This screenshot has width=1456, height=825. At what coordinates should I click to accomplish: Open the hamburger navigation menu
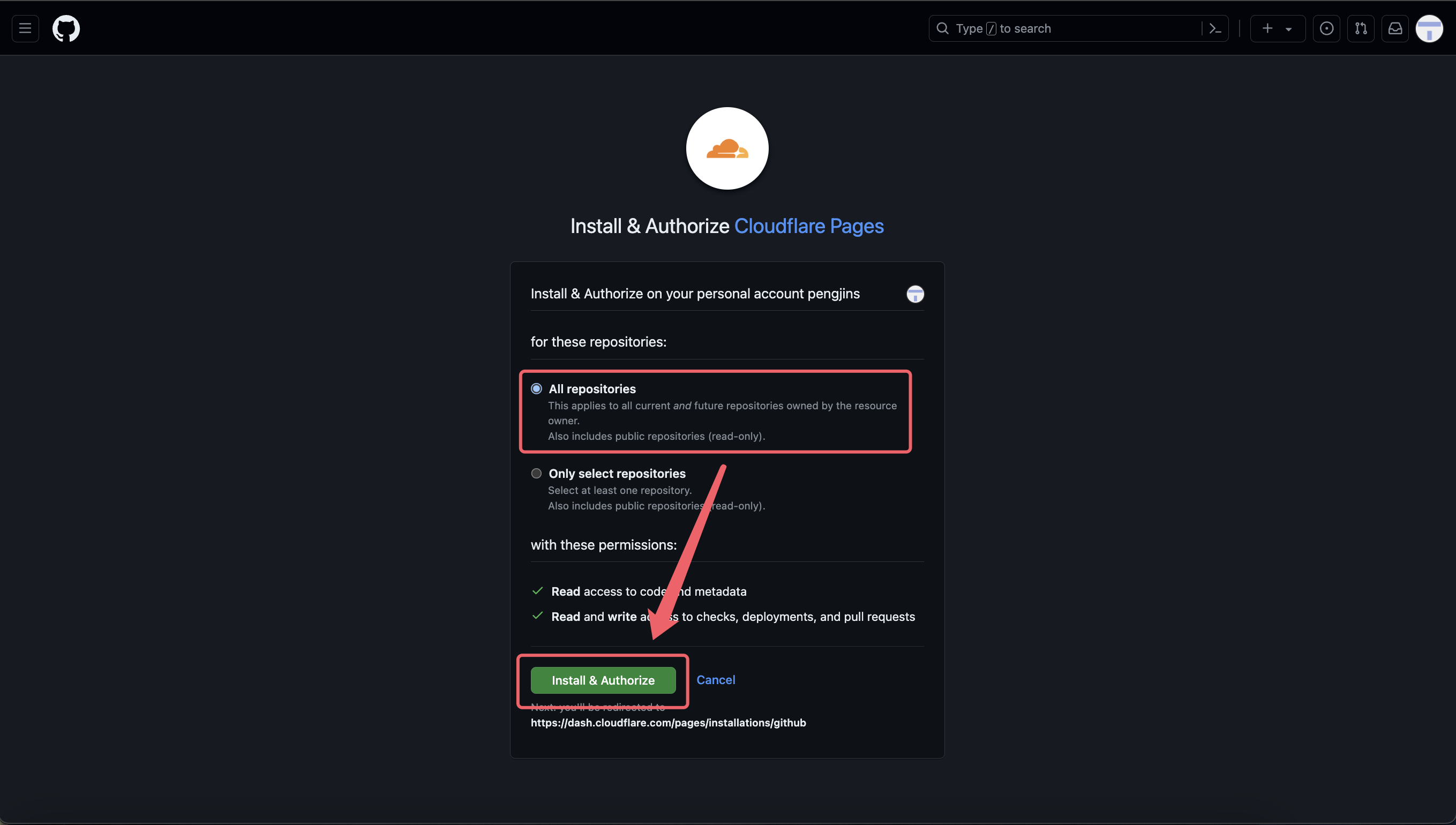(x=25, y=28)
